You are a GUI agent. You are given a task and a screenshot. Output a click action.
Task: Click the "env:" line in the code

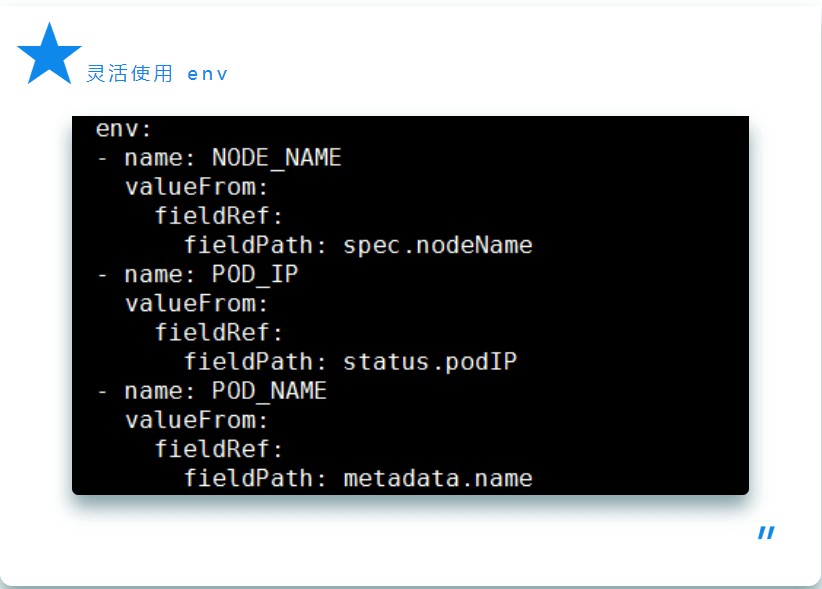124,129
